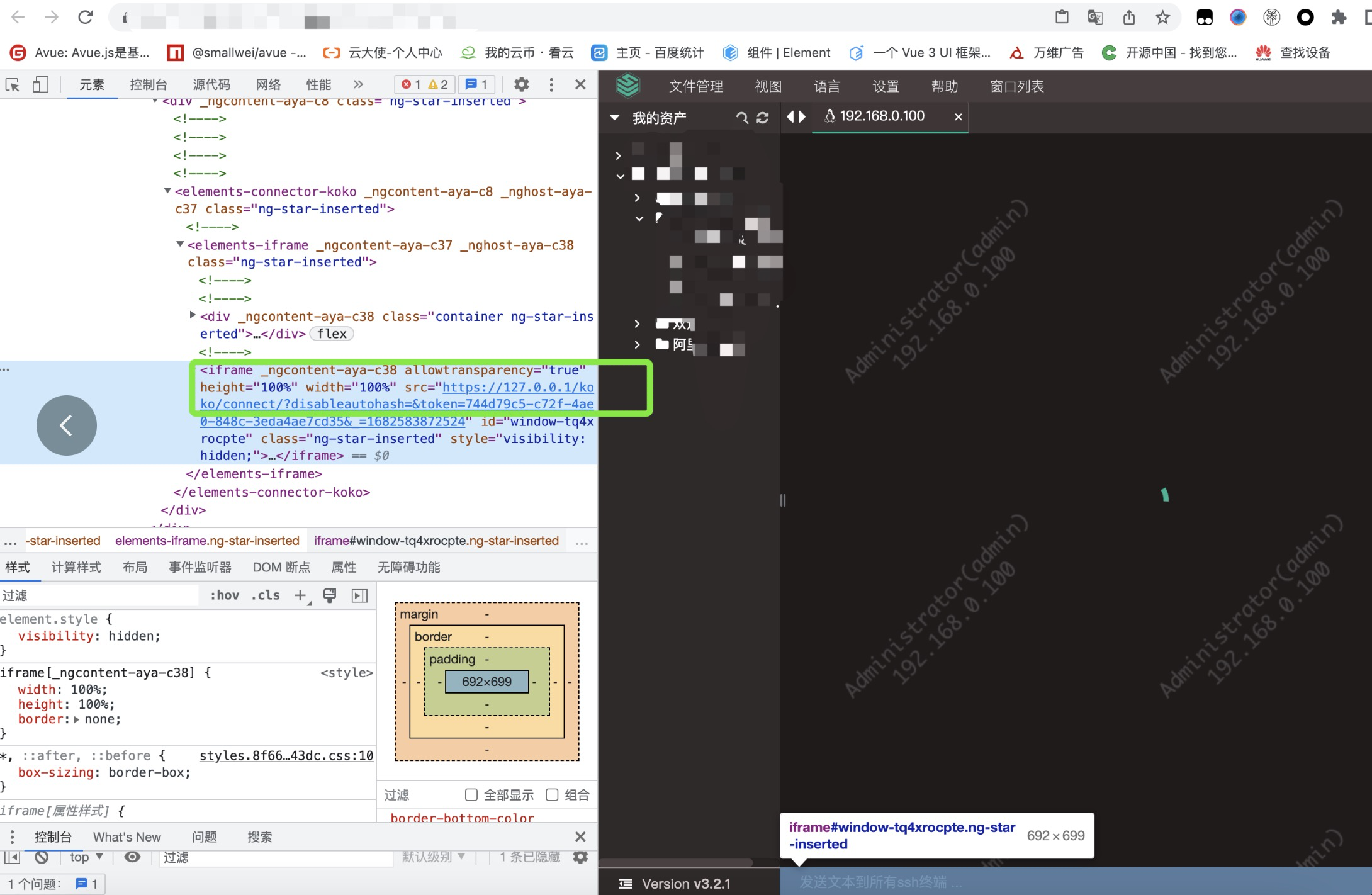Open the DevTools three-dot customize menu
1372x895 pixels.
click(x=551, y=84)
